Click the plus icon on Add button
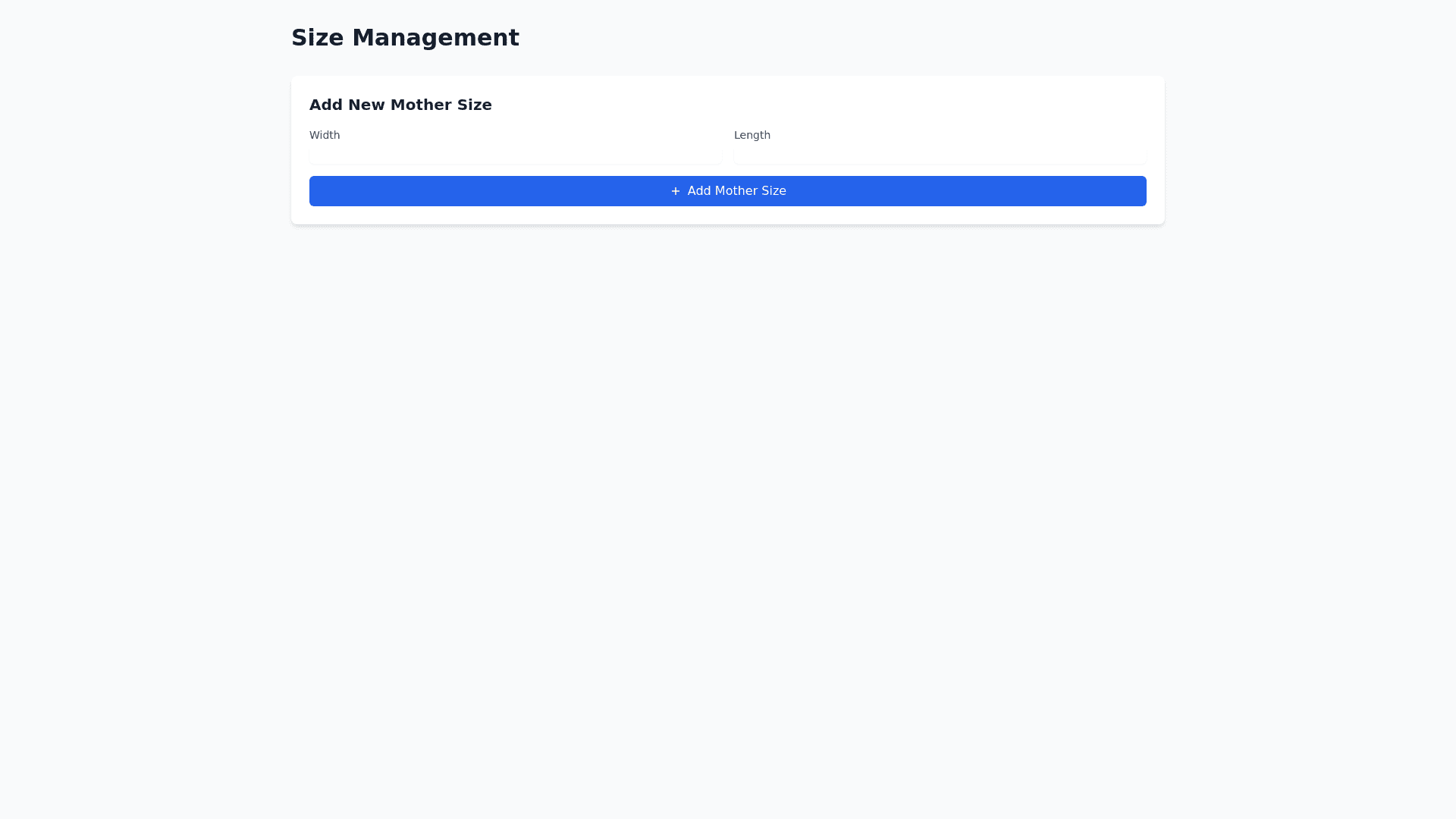The height and width of the screenshot is (819, 1456). pyautogui.click(x=675, y=191)
